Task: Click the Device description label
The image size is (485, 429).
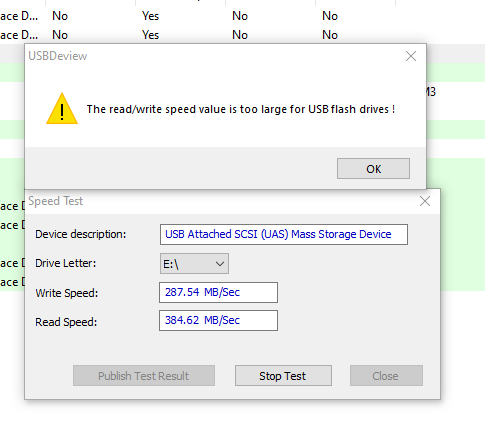Action: point(81,234)
